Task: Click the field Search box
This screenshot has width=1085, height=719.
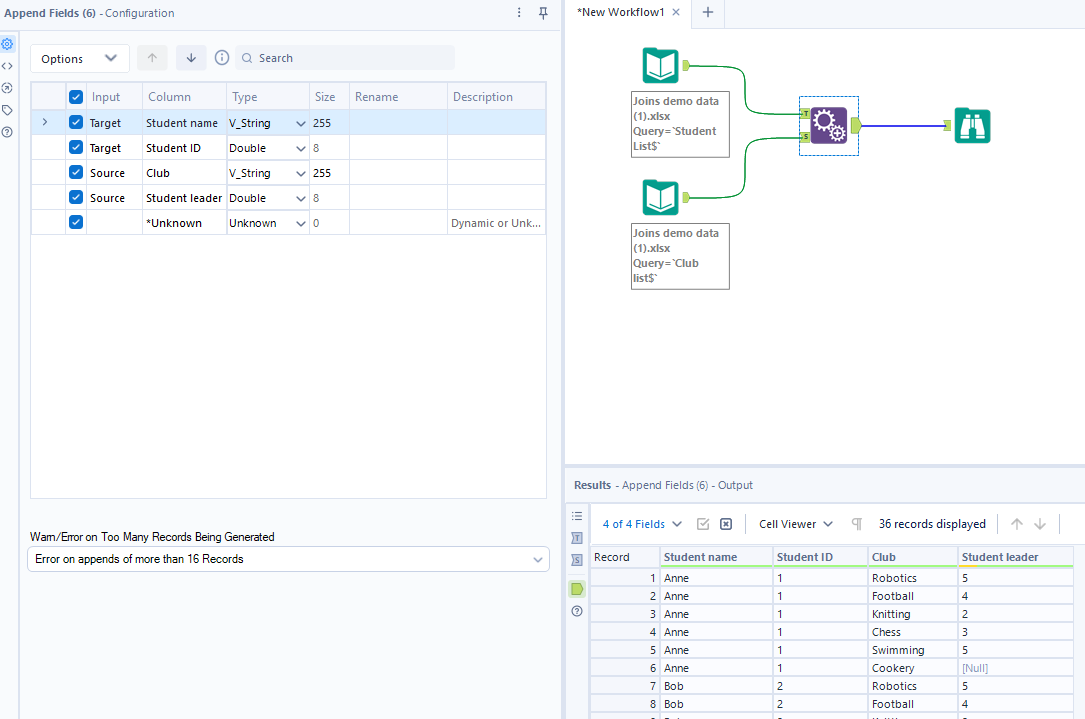Action: (x=350, y=58)
